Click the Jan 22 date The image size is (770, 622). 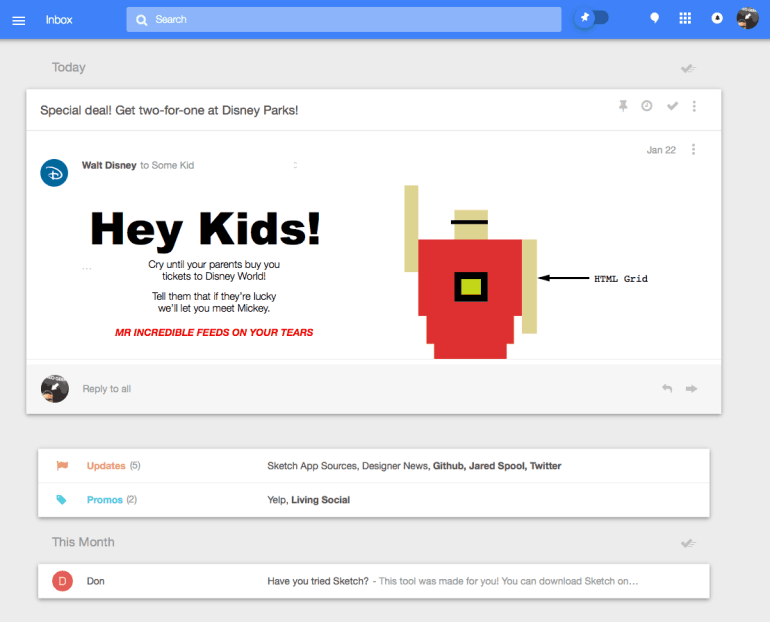click(661, 150)
